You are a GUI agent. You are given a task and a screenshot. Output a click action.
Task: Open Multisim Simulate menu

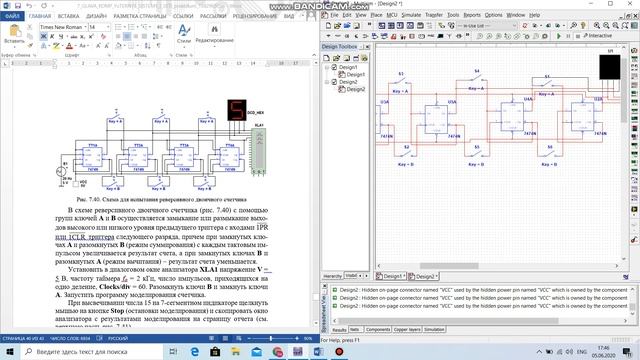pos(411,15)
